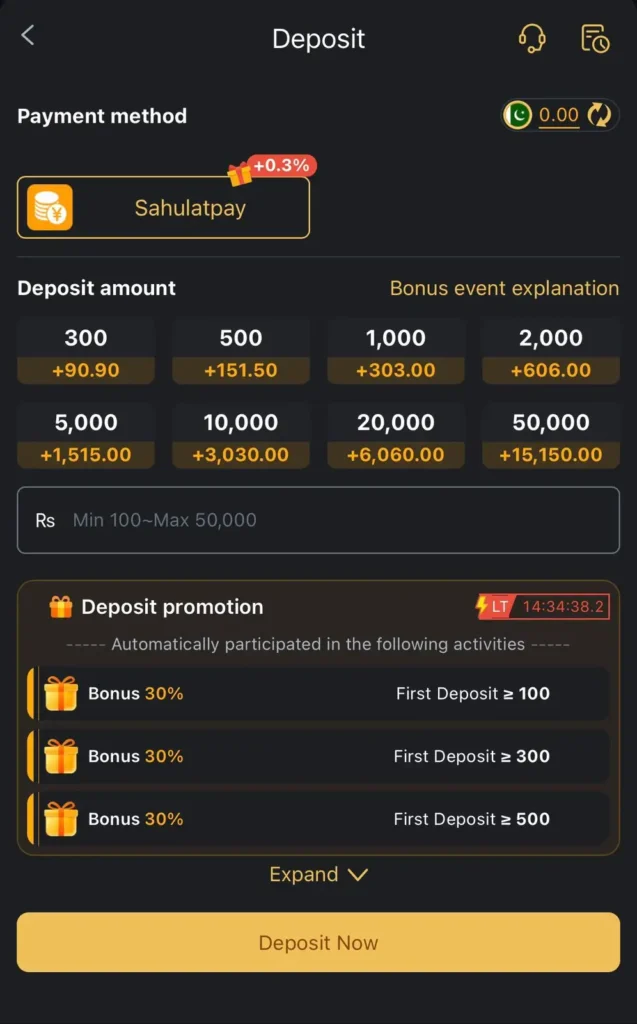
Task: Tap the Pakistan flag currency icon
Action: coord(518,115)
